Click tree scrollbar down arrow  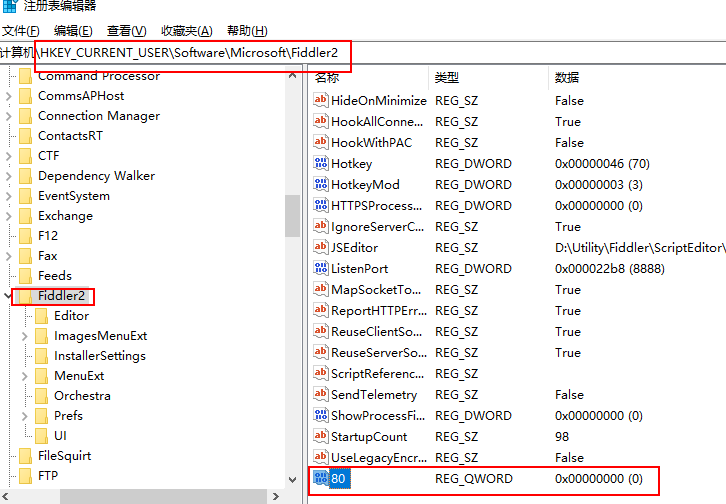pos(293,480)
